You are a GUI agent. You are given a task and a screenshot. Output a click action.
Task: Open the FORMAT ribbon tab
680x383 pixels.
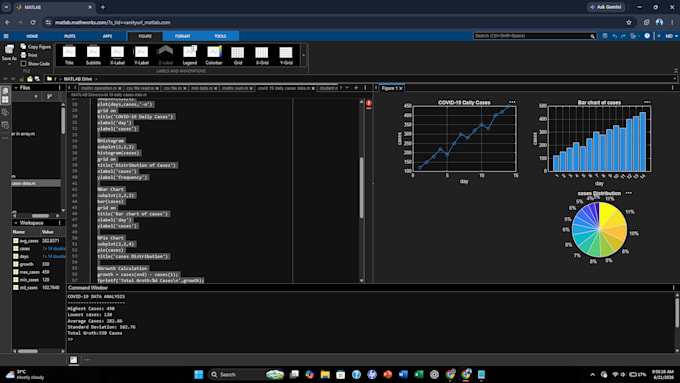coord(183,36)
